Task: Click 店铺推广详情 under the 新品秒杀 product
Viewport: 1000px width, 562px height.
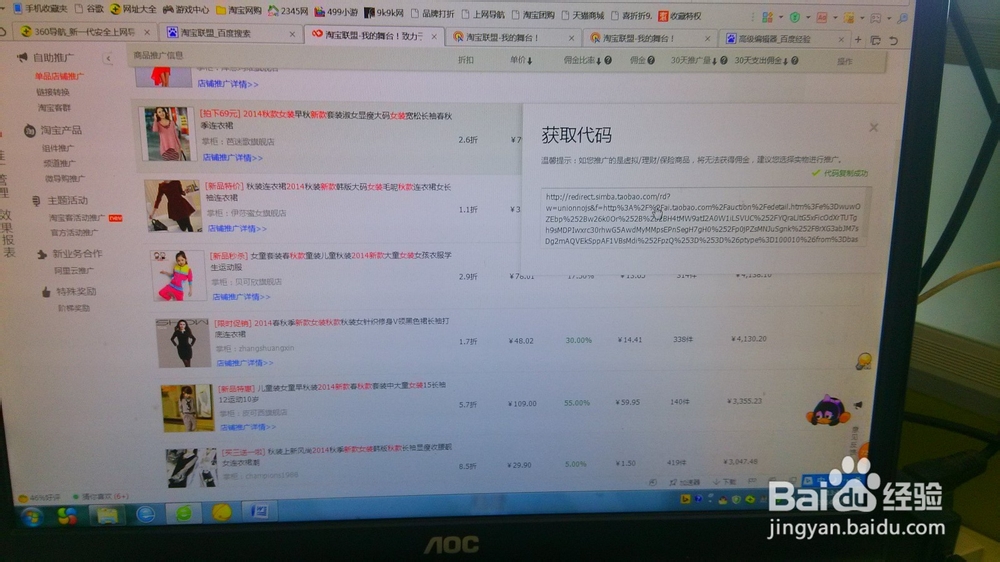Action: click(241, 297)
